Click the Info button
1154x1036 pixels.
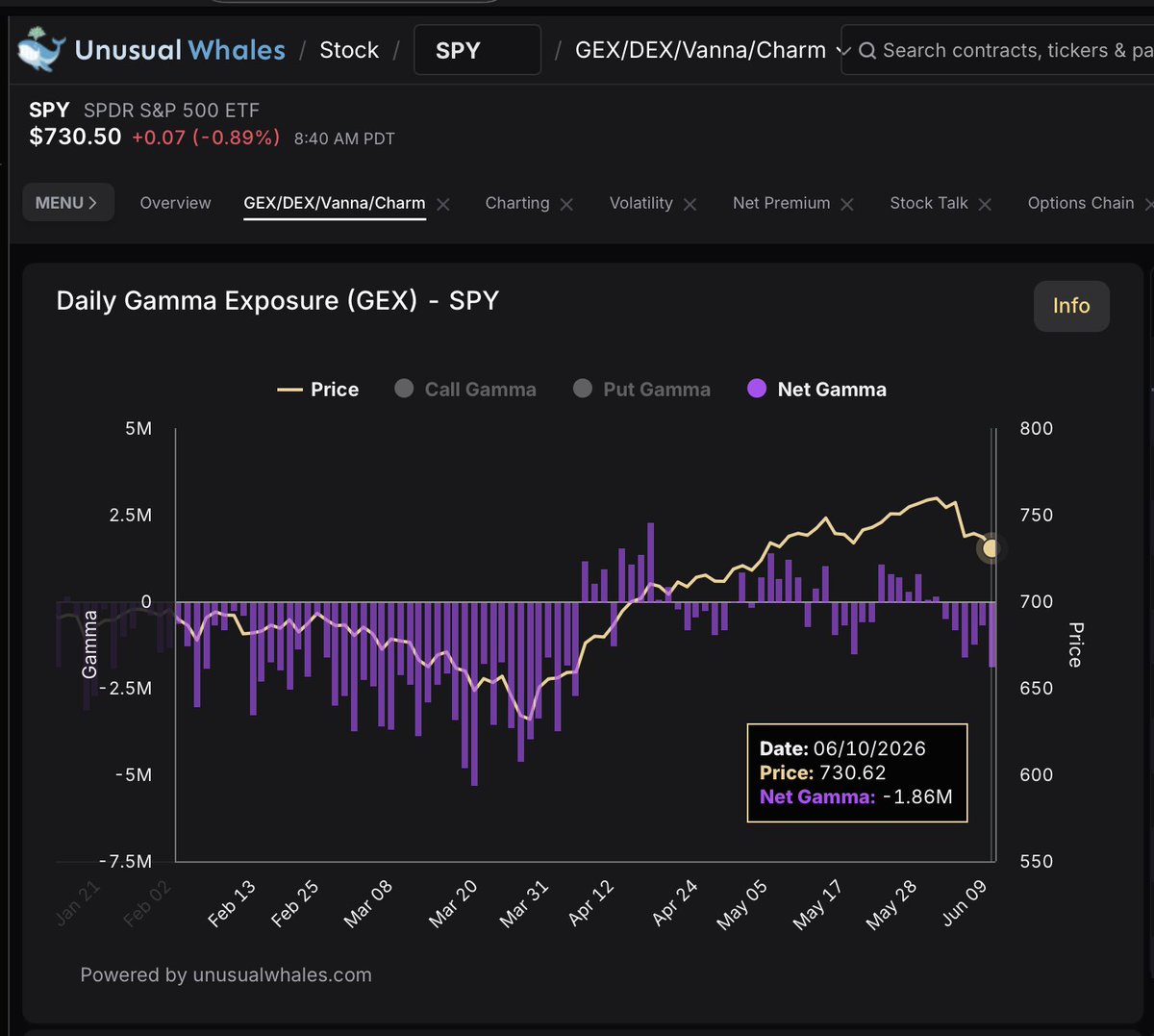click(1071, 306)
